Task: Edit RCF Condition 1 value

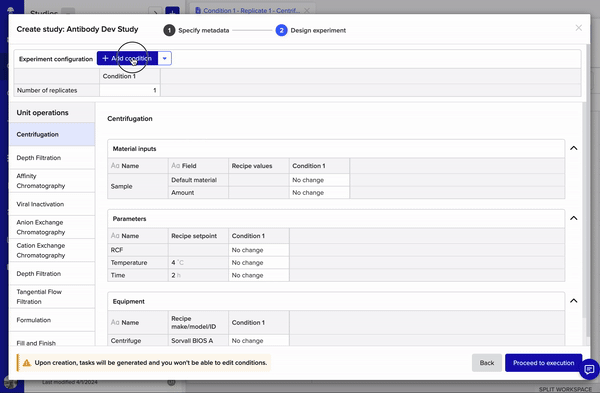Action: coord(259,250)
